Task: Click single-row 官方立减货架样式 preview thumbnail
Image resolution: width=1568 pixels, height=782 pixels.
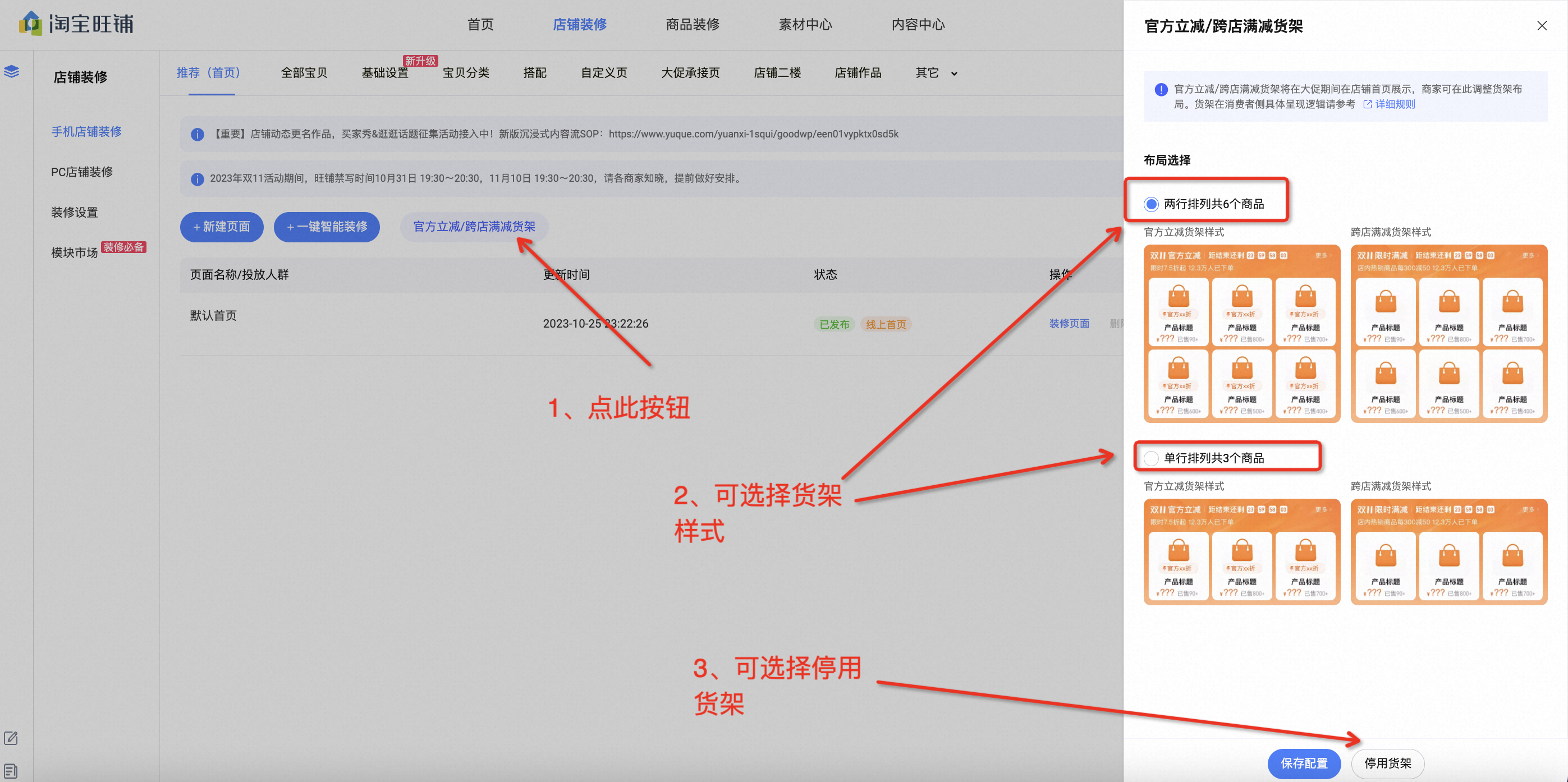Action: click(x=1242, y=551)
